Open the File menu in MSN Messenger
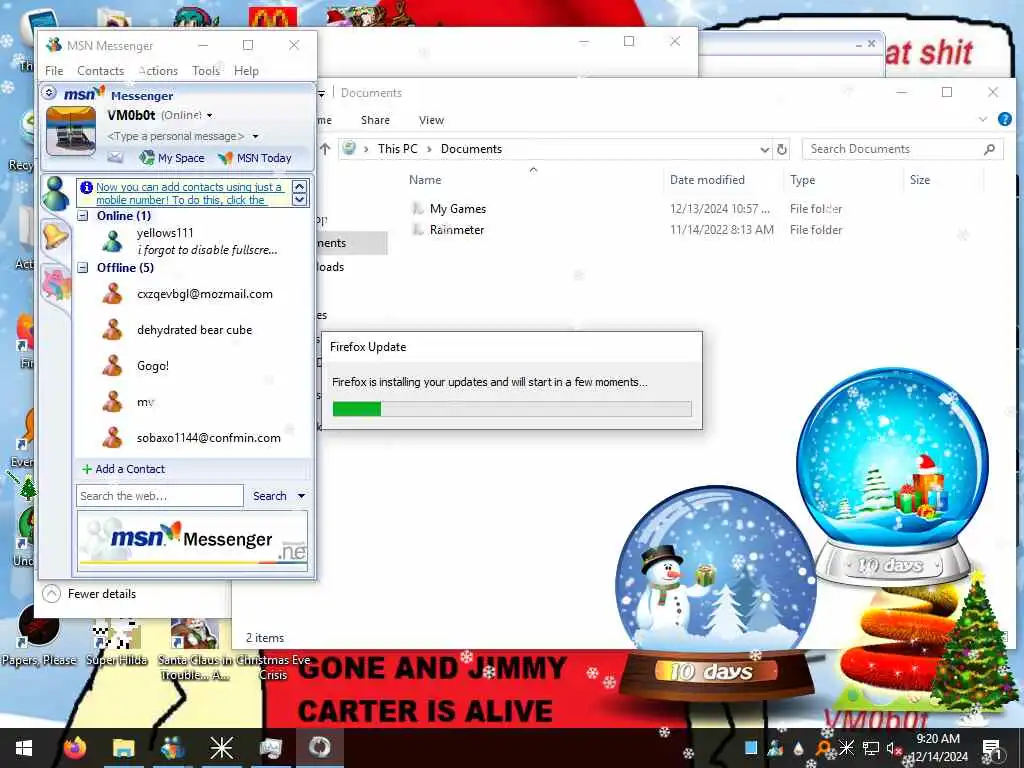This screenshot has height=768, width=1024. tap(54, 71)
